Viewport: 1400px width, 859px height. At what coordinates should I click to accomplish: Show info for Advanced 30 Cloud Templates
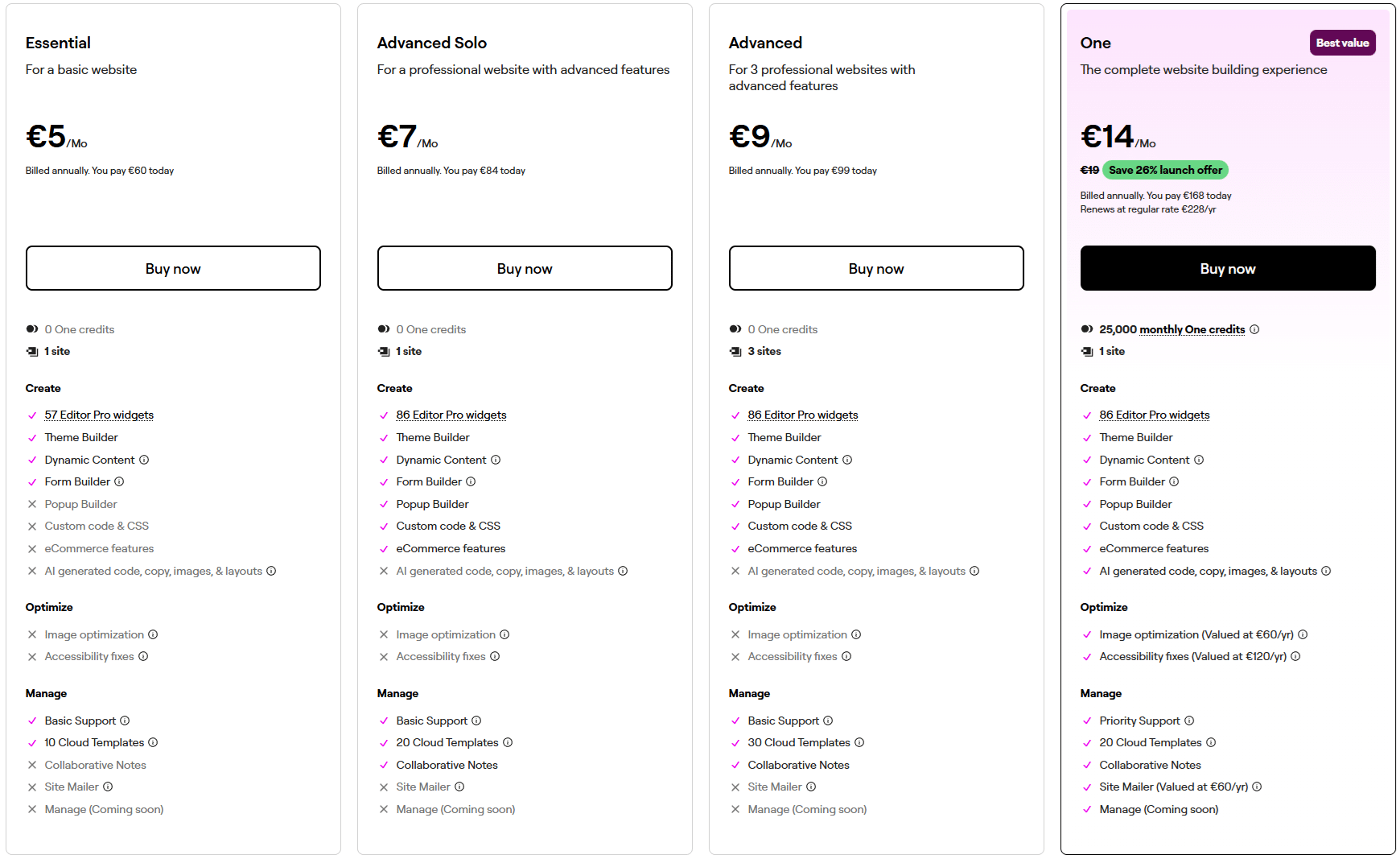(859, 742)
